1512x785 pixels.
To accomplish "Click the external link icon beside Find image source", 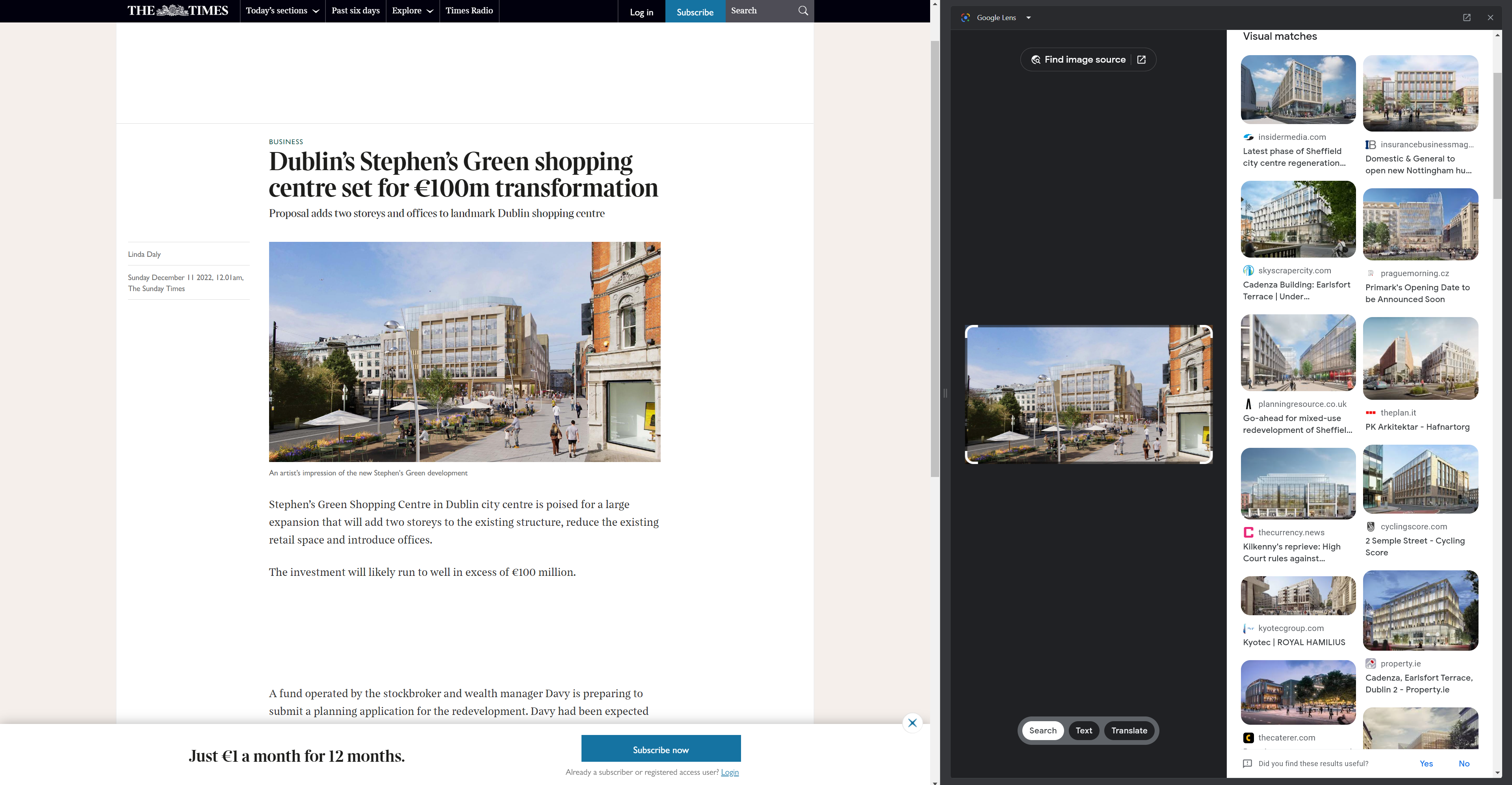I will (x=1141, y=60).
